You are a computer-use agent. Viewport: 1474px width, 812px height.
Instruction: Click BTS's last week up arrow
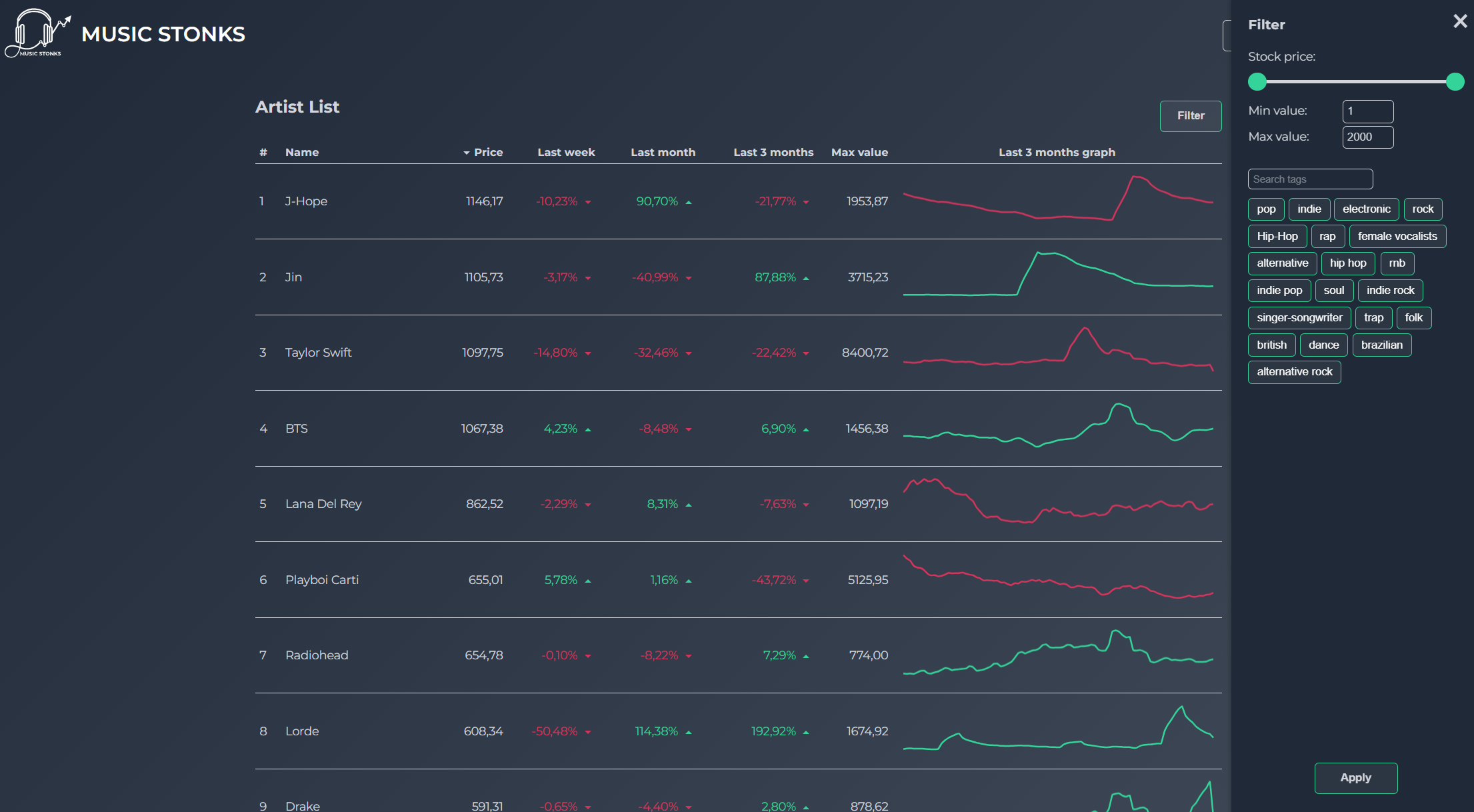588,429
